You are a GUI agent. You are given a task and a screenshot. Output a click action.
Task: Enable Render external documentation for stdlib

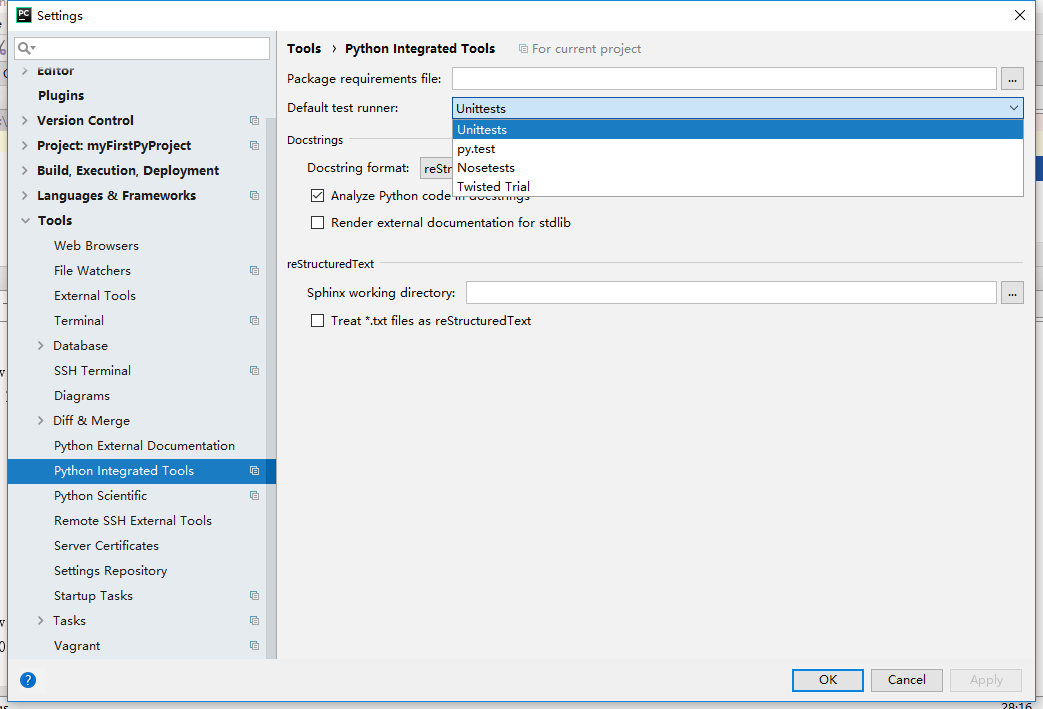[318, 223]
